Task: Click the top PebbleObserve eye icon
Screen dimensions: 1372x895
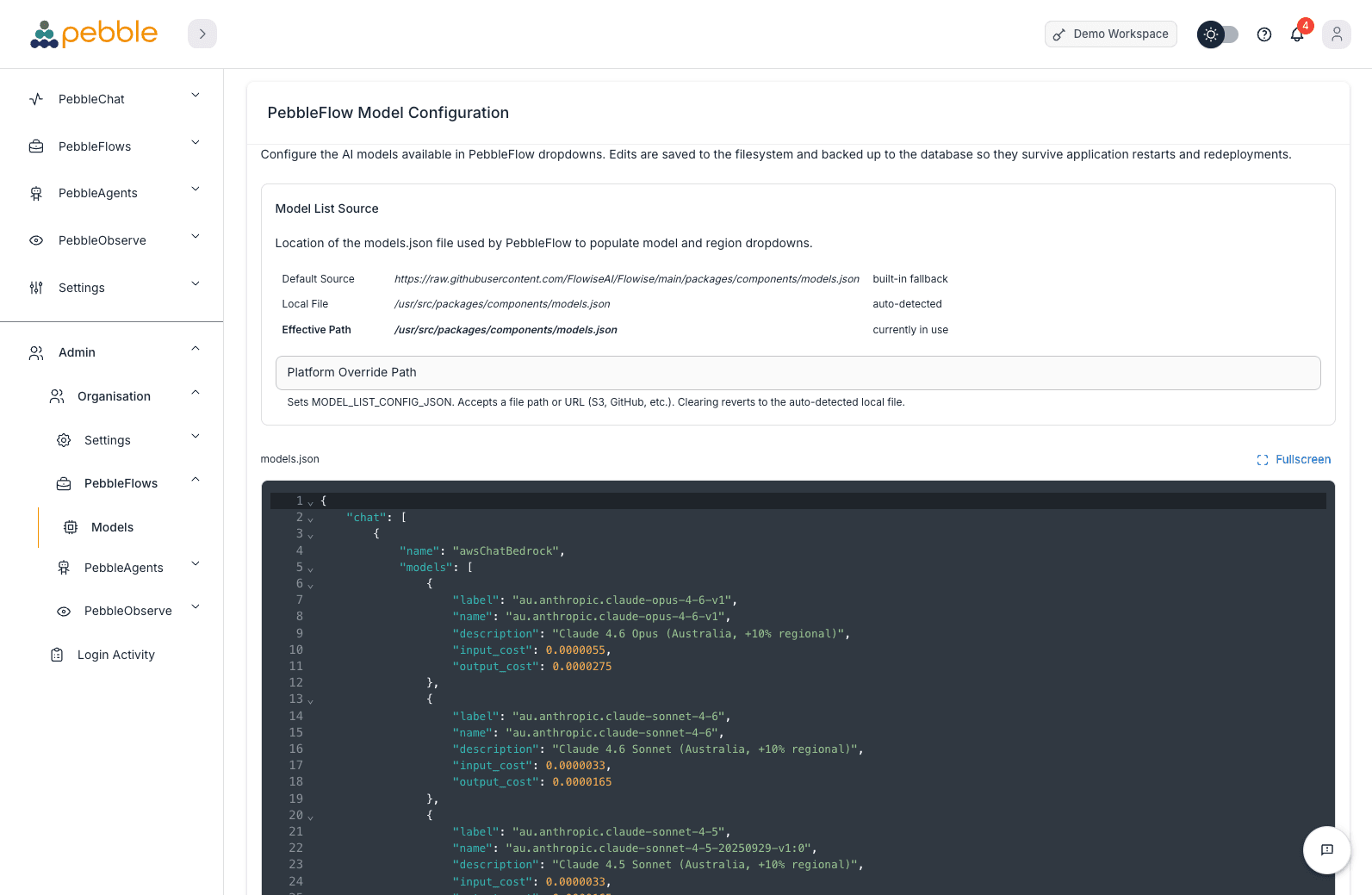Action: click(x=36, y=240)
